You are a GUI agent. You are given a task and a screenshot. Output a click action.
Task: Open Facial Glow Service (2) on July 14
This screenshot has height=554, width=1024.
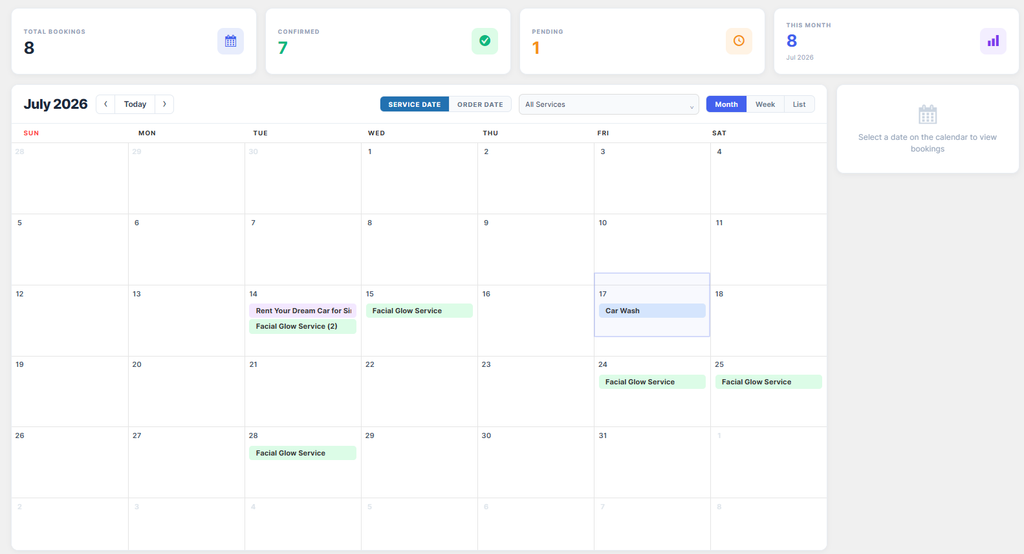coord(302,327)
